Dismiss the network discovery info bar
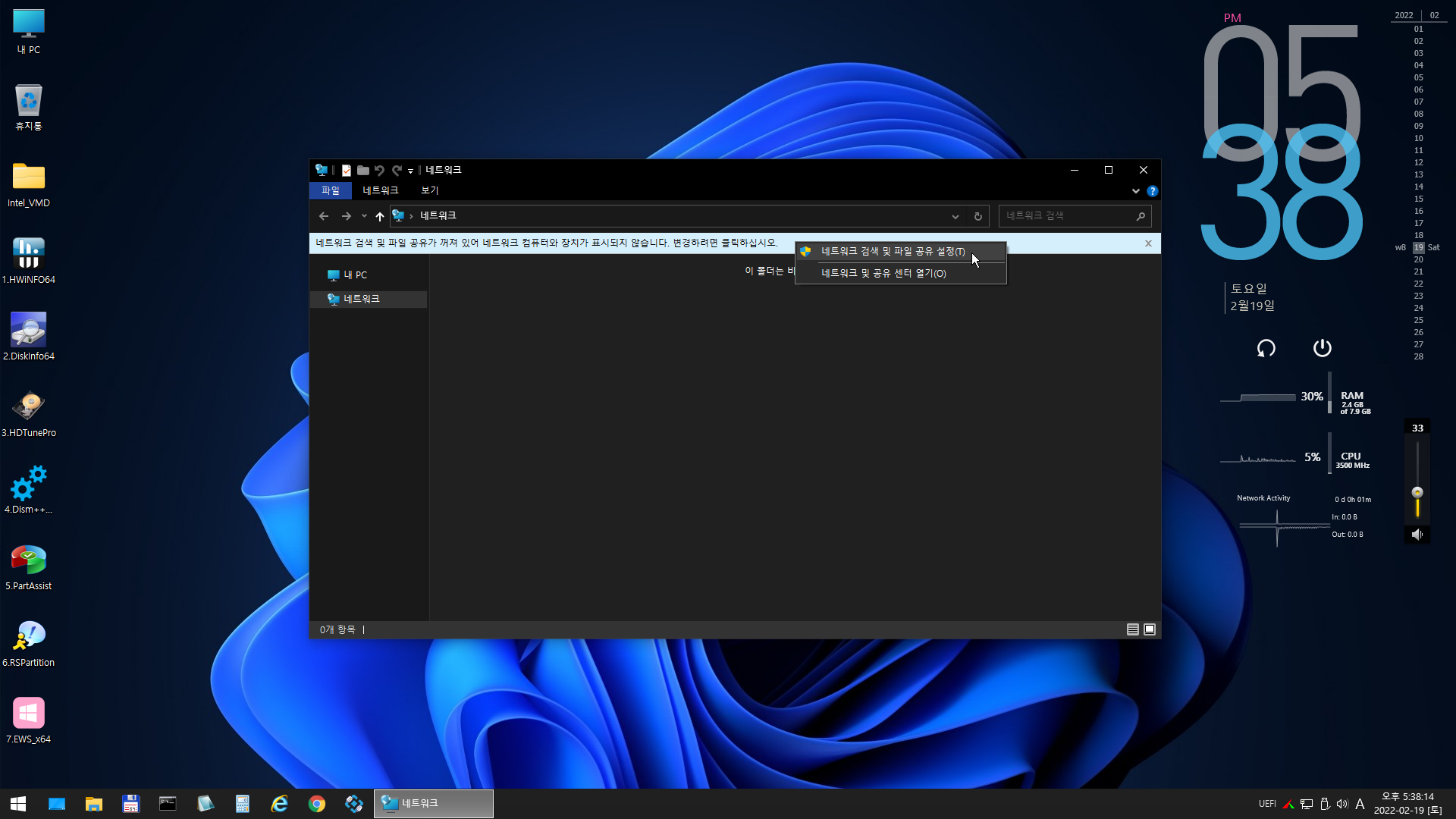The width and height of the screenshot is (1456, 819). [x=1148, y=243]
